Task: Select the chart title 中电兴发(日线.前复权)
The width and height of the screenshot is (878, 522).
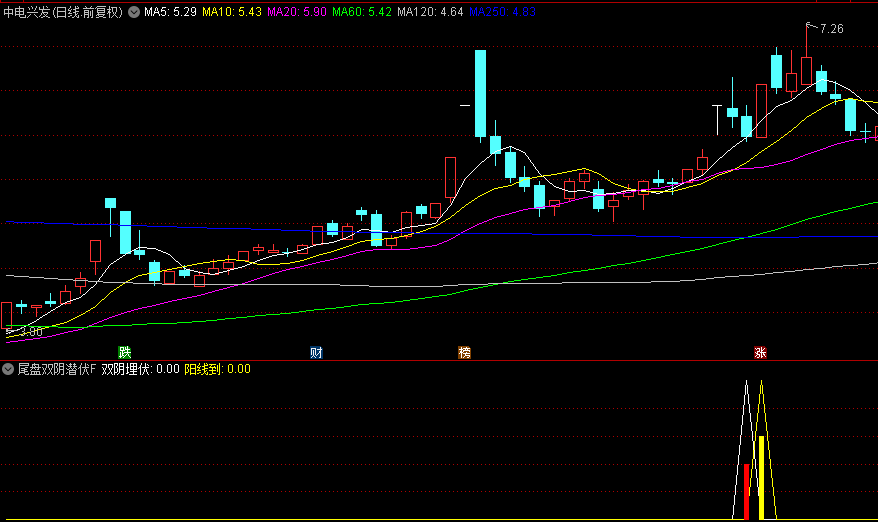Action: (x=63, y=12)
